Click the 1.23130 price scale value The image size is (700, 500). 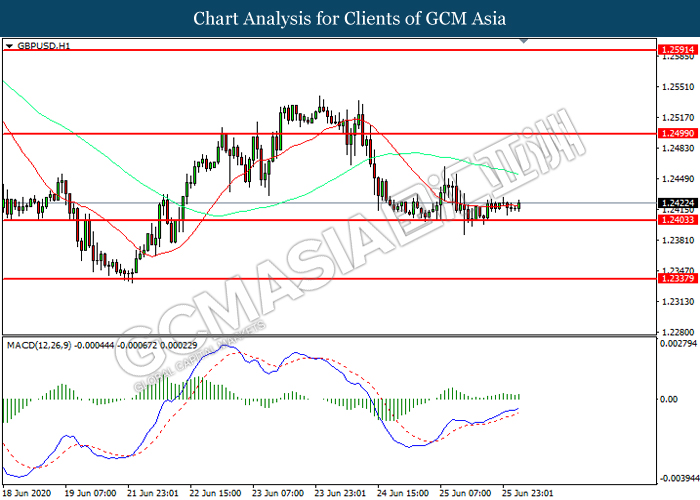click(678, 302)
